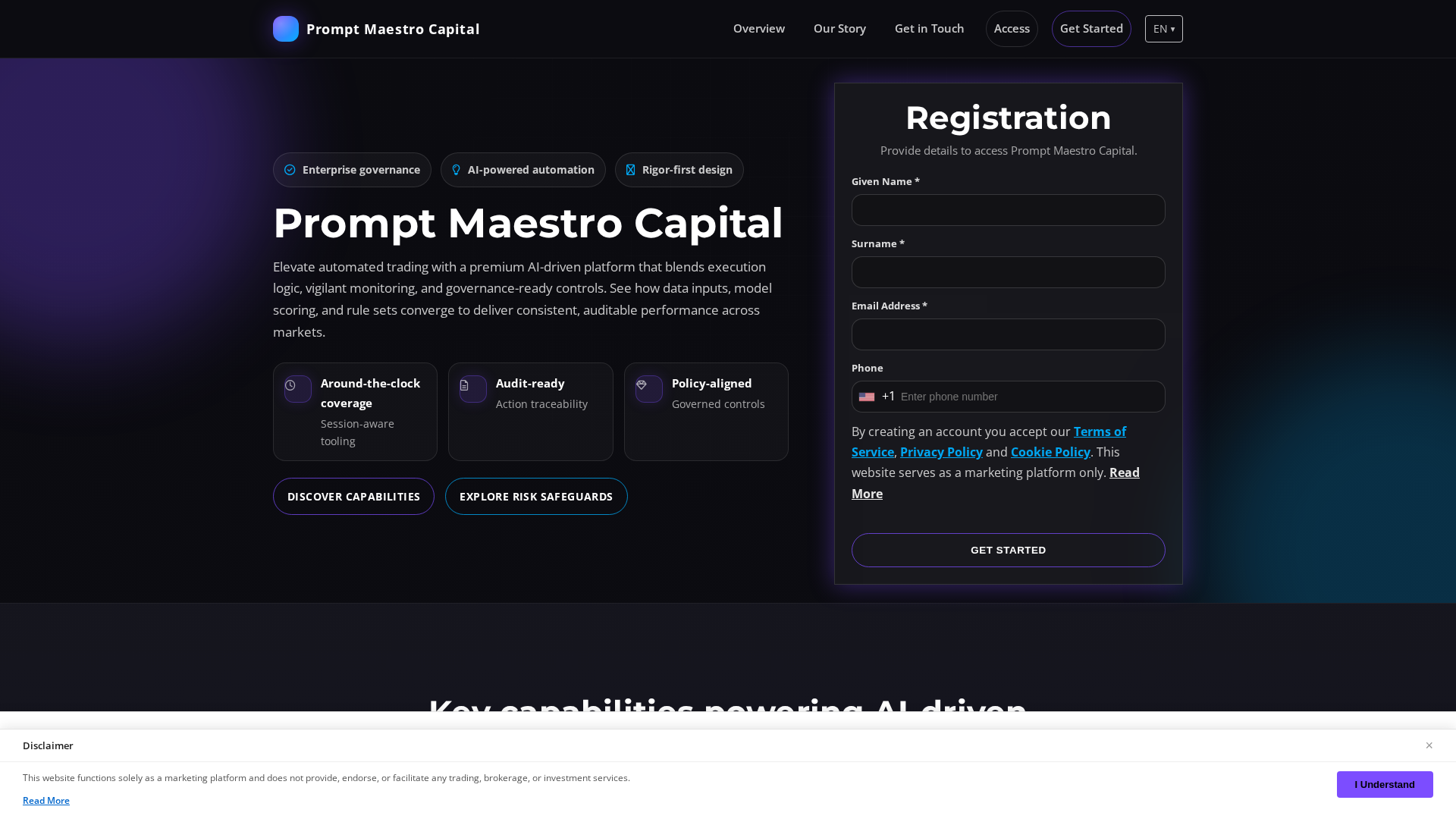The height and width of the screenshot is (819, 1456).
Task: Click the Enterprise governance checkmark icon
Action: pos(290,170)
